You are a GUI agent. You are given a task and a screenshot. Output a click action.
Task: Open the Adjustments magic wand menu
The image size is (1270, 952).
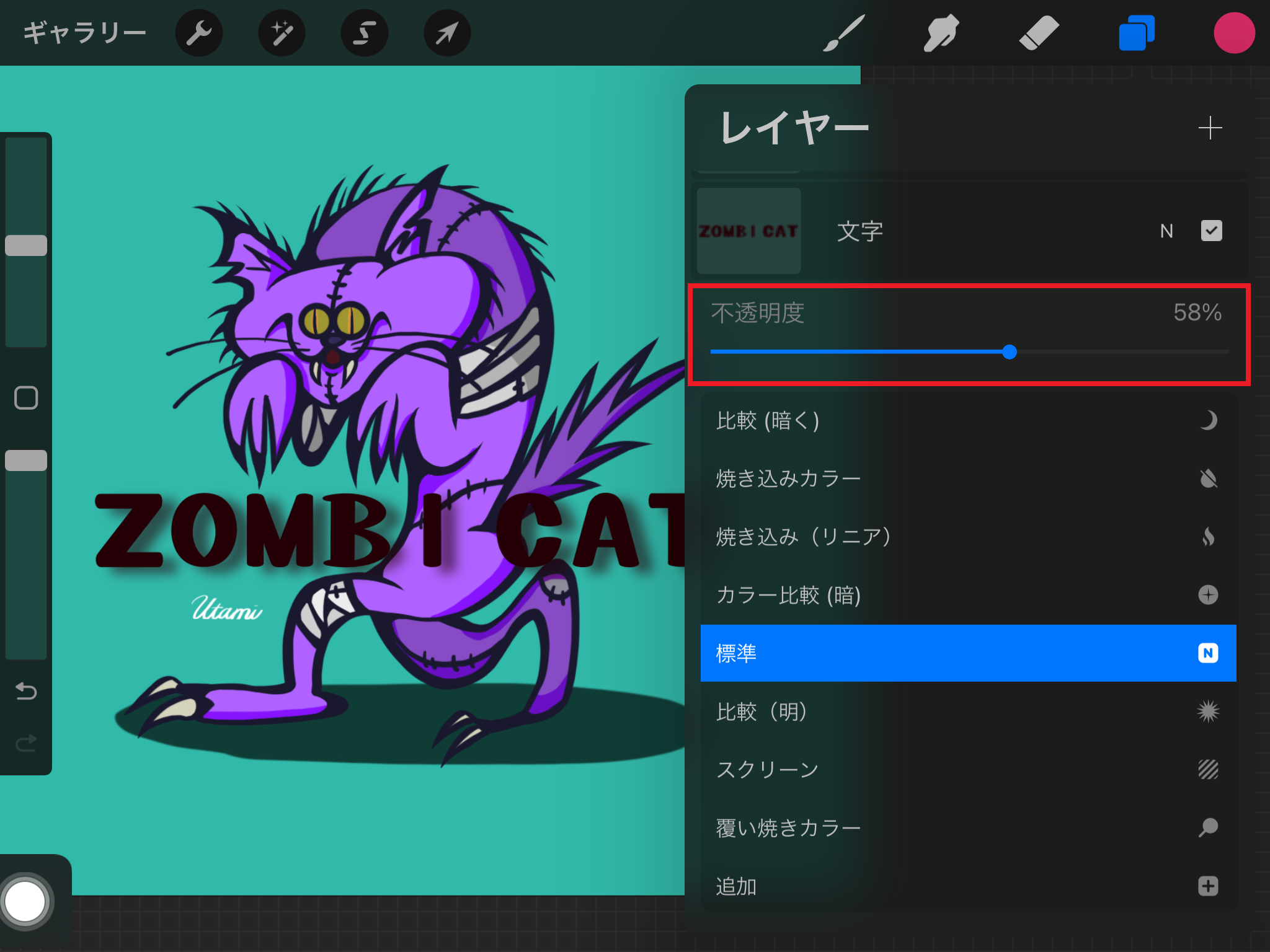point(282,32)
